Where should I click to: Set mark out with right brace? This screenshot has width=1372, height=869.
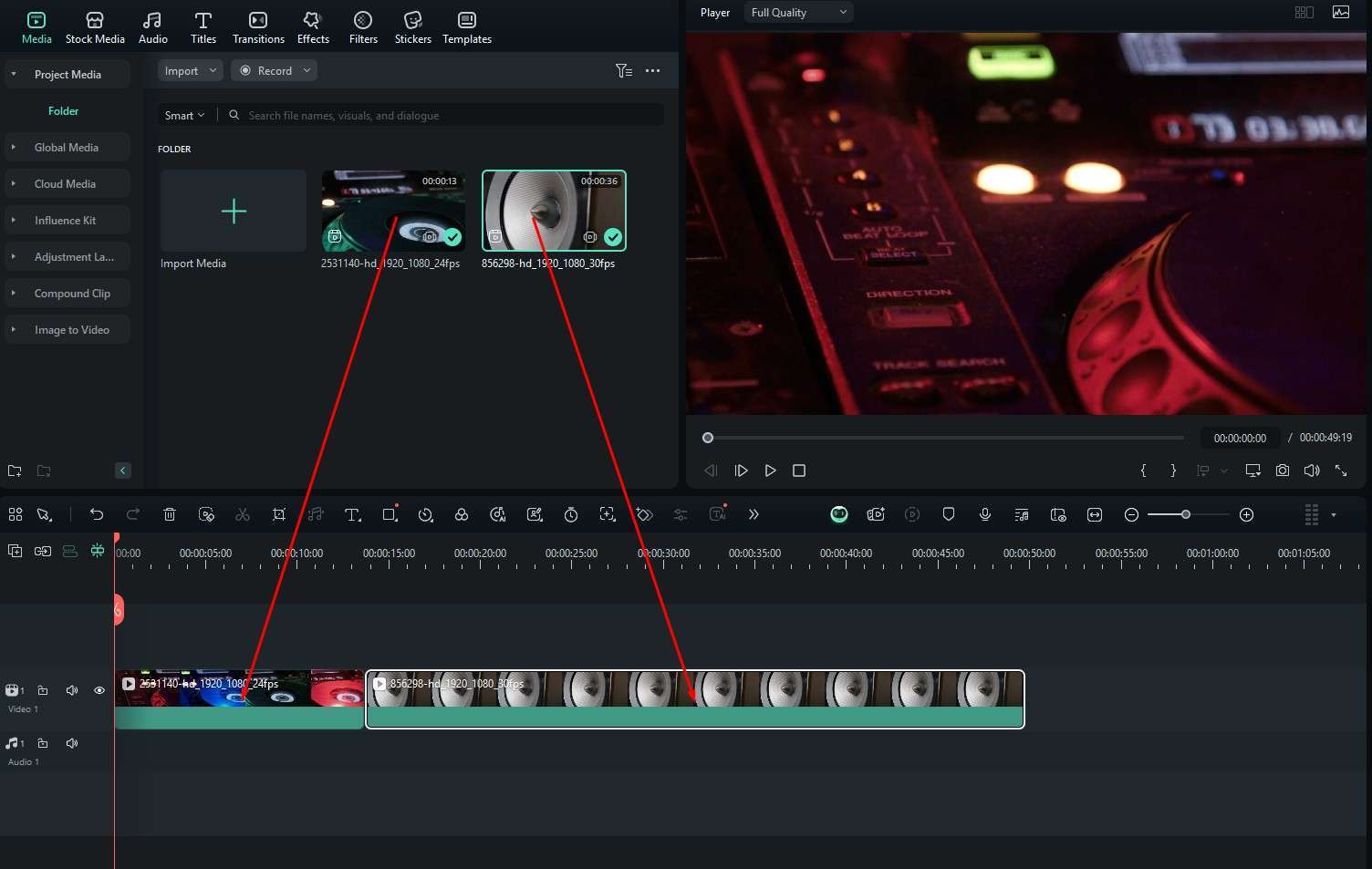point(1173,471)
